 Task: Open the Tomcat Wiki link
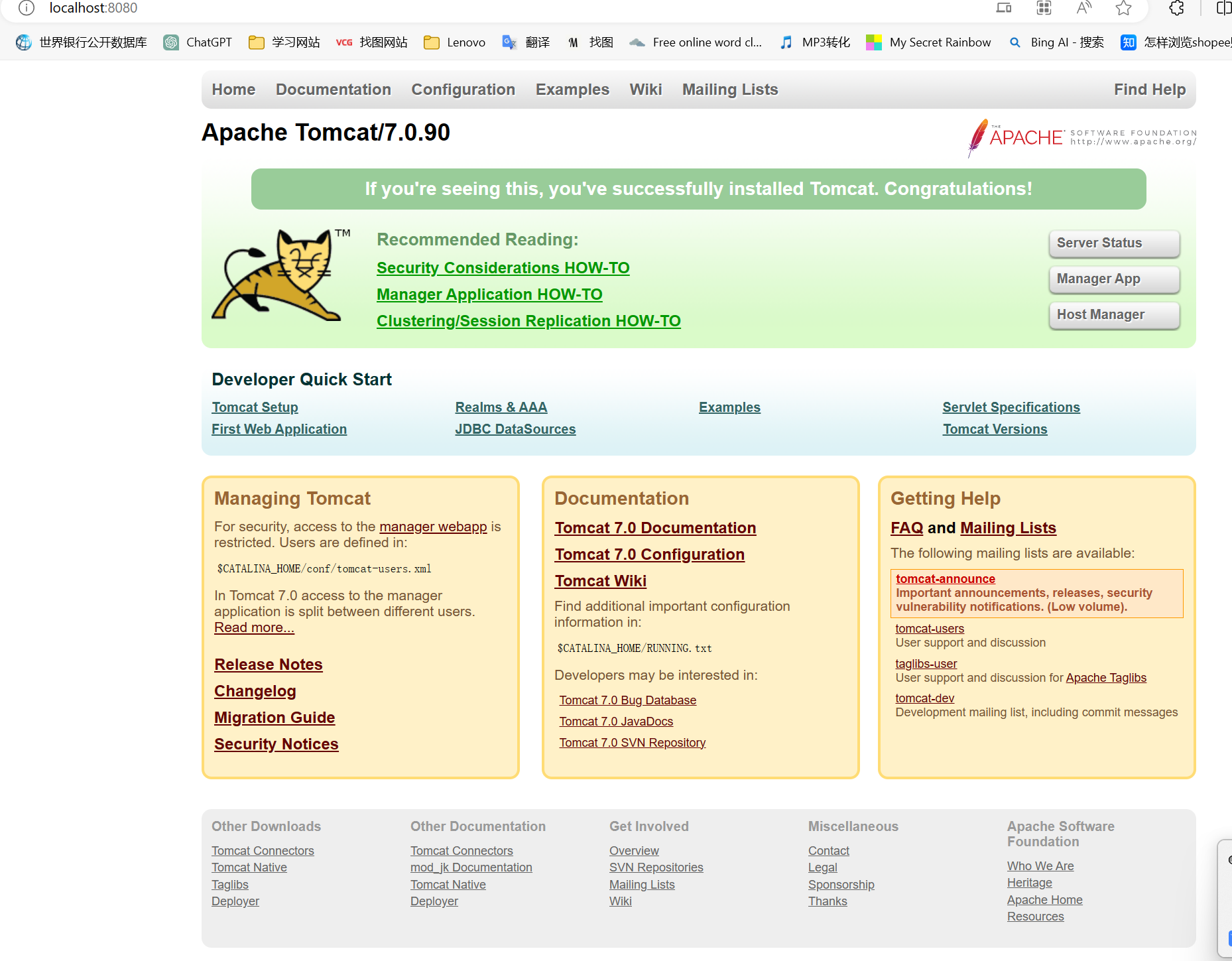pos(600,581)
